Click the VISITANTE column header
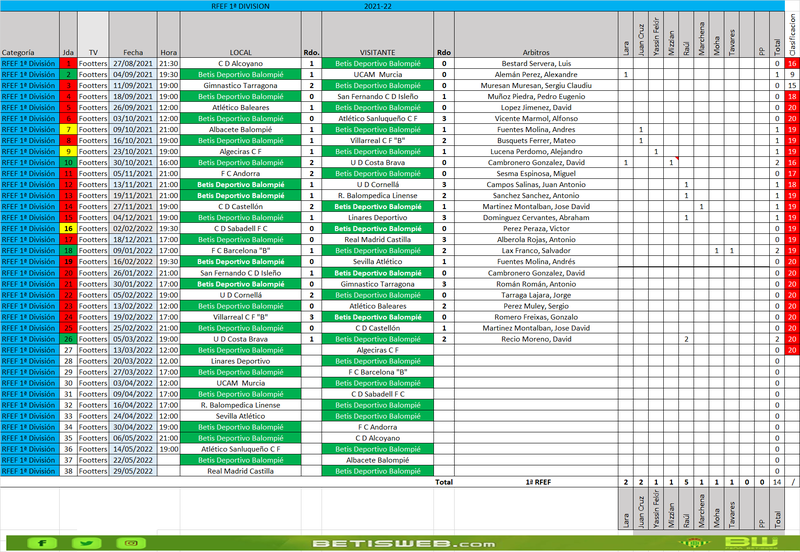This screenshot has height=552, width=800. click(378, 34)
